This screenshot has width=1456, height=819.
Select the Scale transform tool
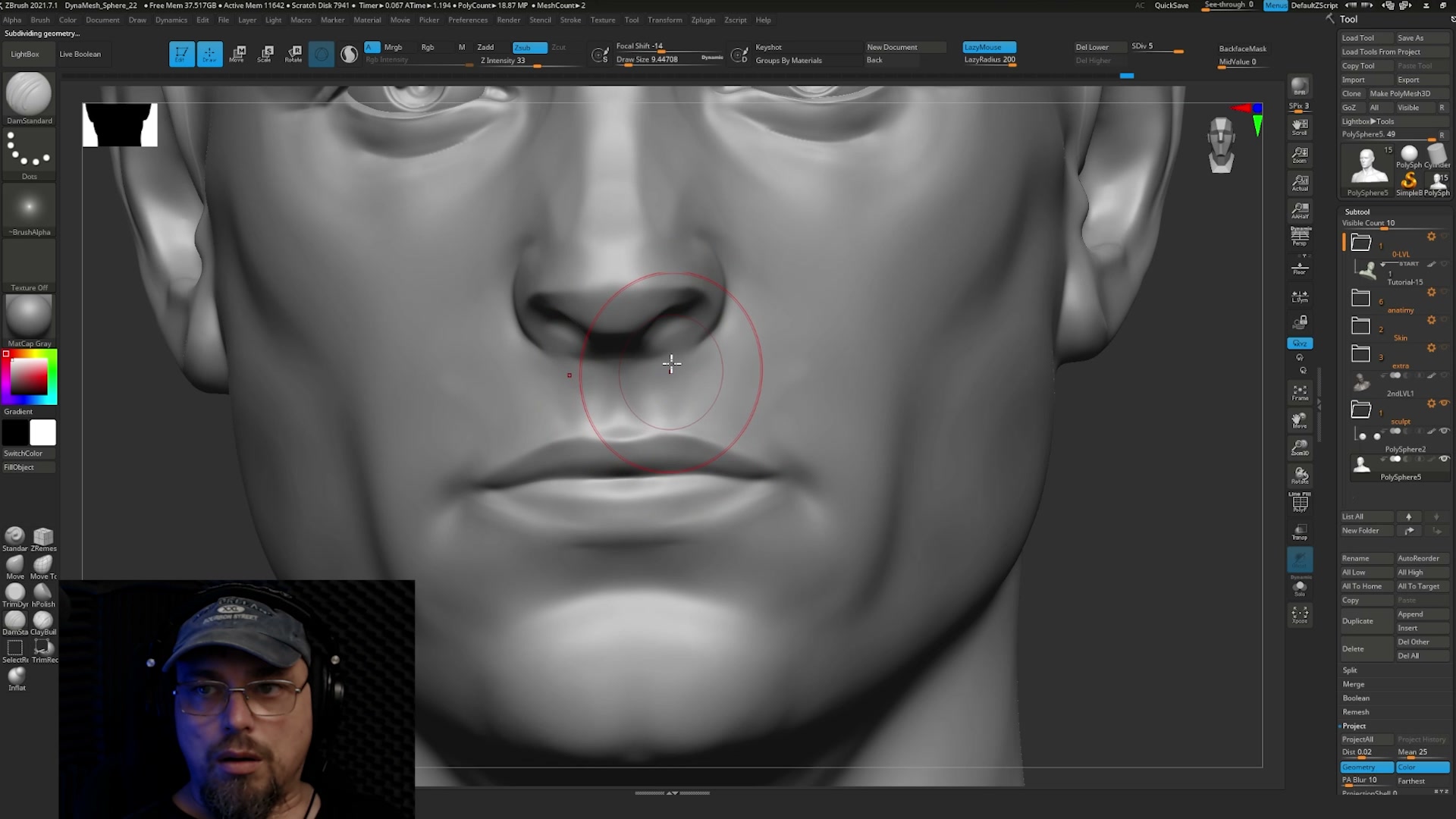[265, 54]
